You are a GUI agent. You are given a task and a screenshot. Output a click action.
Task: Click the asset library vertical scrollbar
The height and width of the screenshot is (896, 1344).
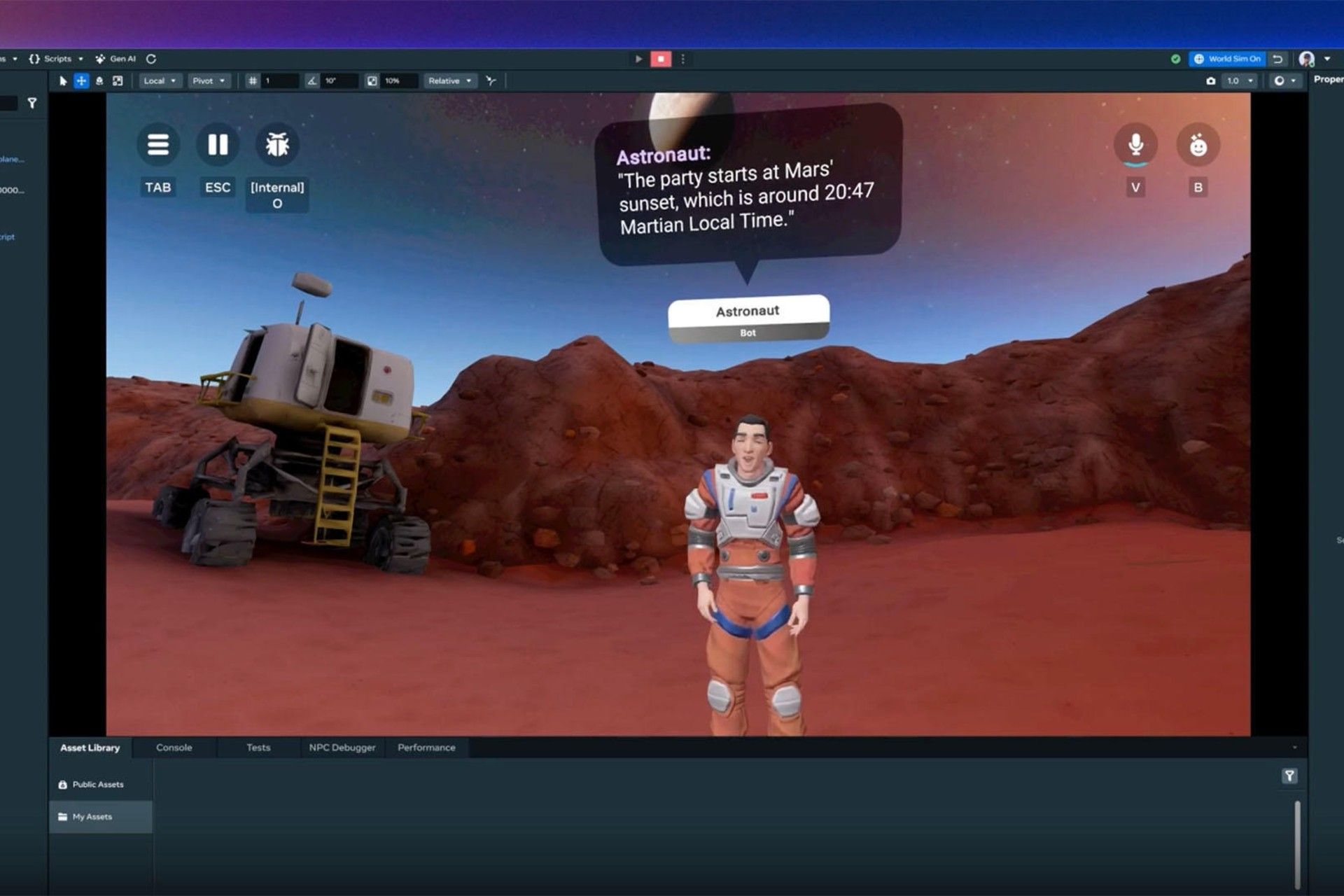(x=1297, y=843)
